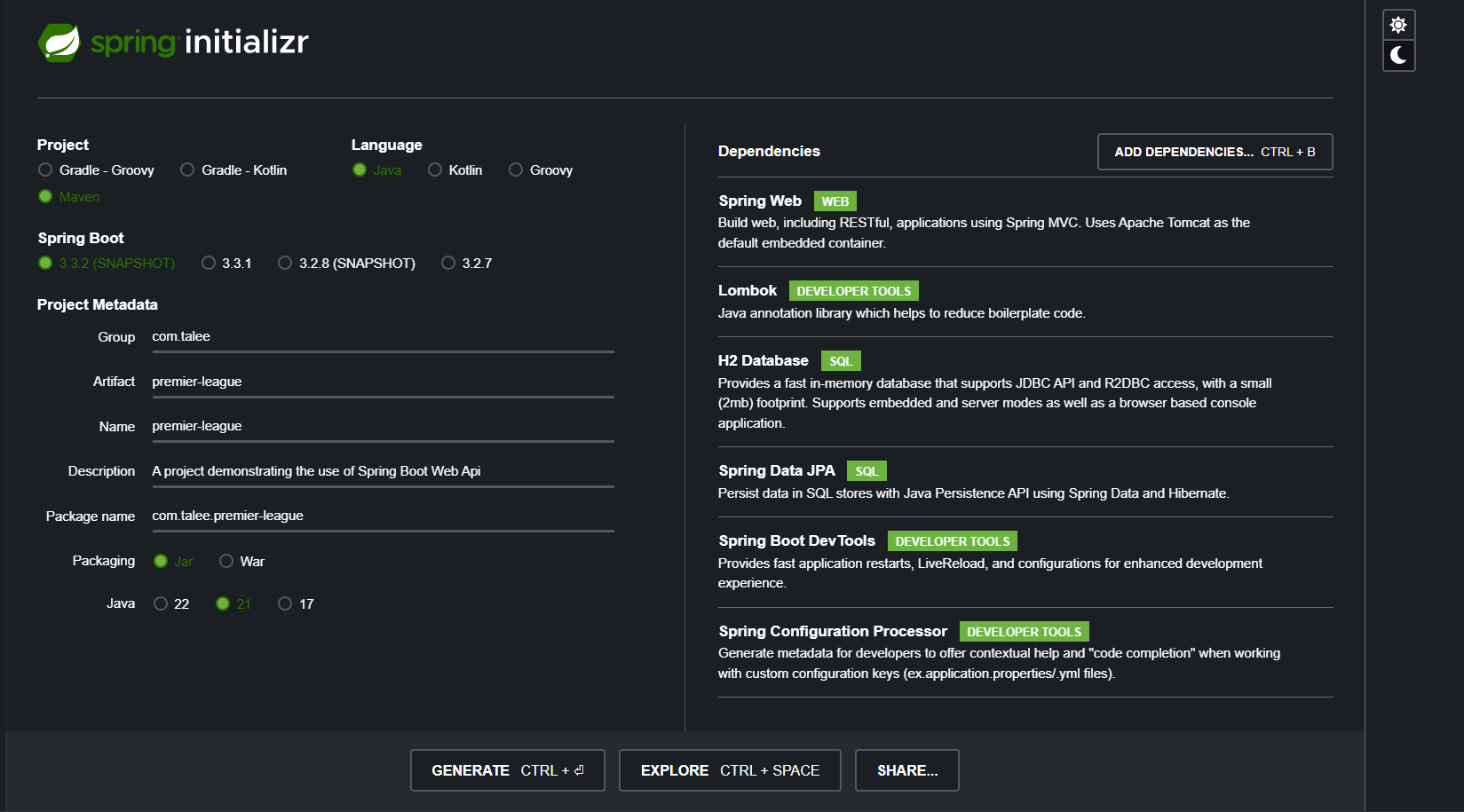Choose Kotlin as the language
Viewport: 1464px width, 812px height.
tap(455, 170)
